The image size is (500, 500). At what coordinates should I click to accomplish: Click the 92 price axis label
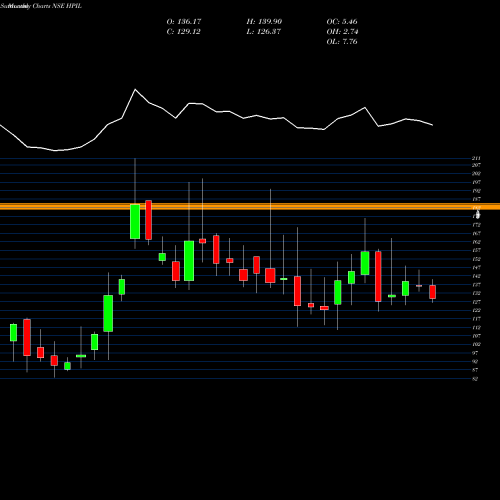475,361
